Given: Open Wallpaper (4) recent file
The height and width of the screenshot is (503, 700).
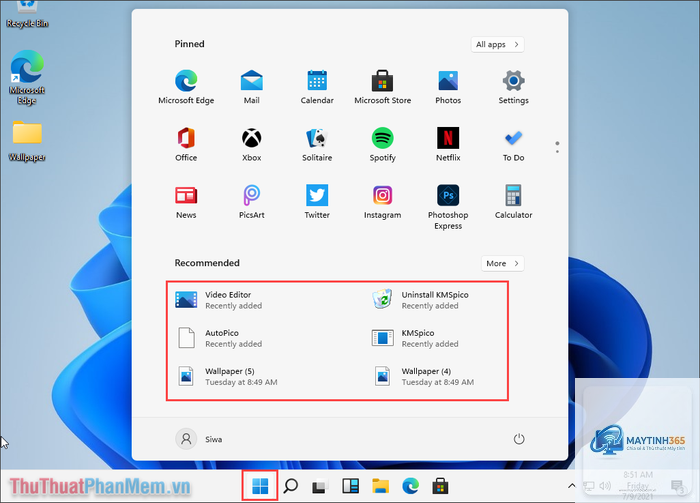Looking at the screenshot, I should click(423, 376).
